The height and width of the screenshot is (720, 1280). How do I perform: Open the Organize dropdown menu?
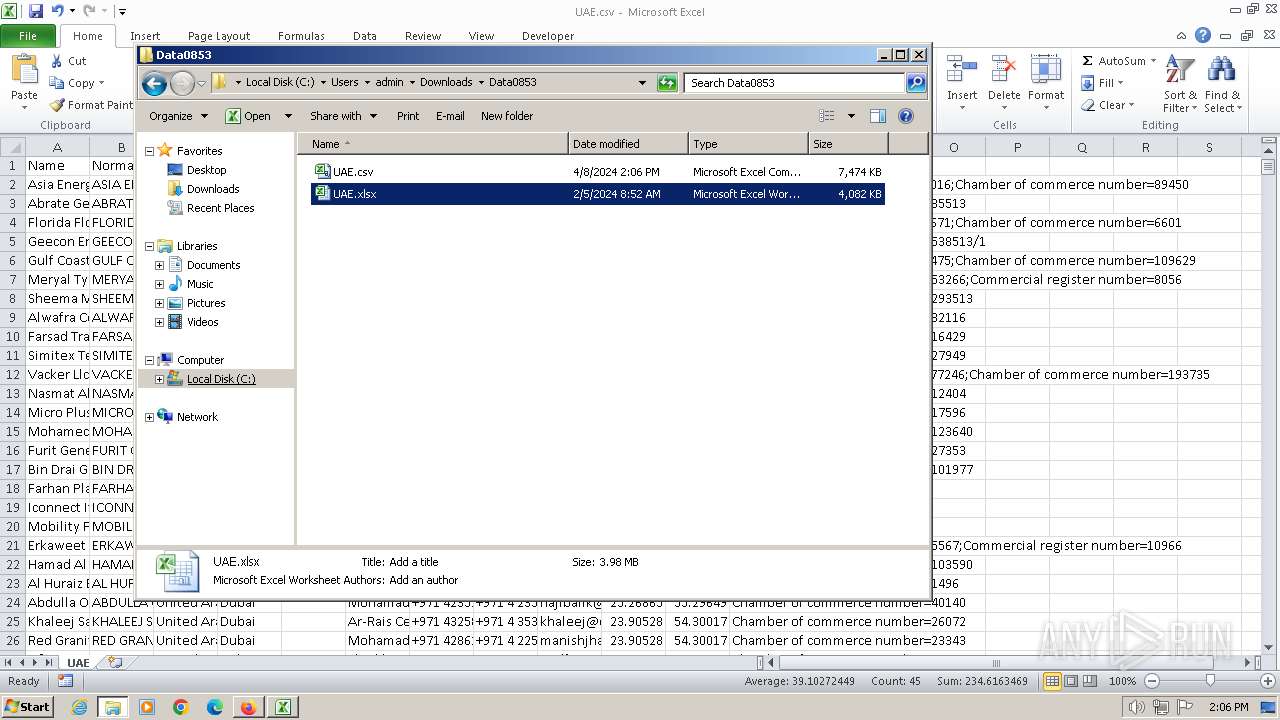point(179,116)
